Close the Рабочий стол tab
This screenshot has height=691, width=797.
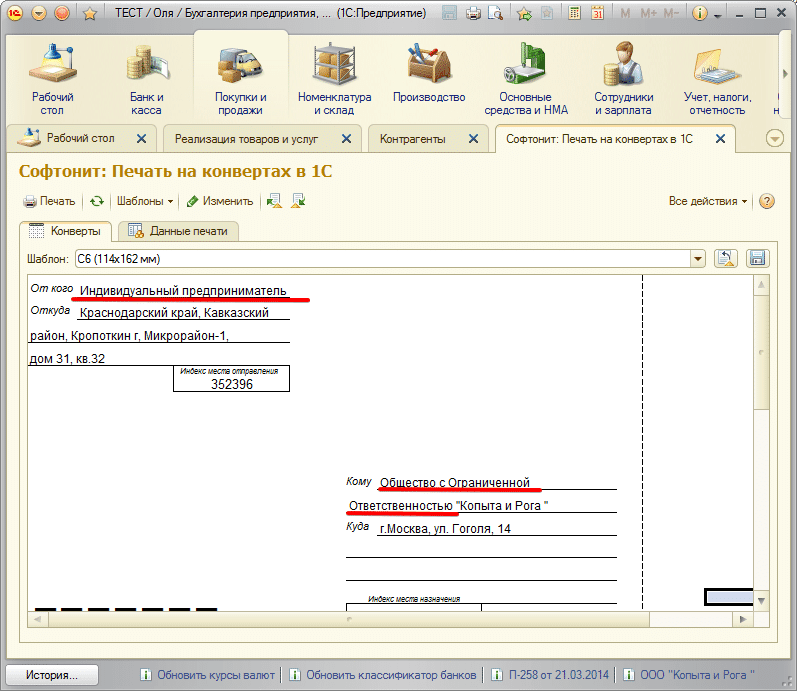[x=141, y=139]
